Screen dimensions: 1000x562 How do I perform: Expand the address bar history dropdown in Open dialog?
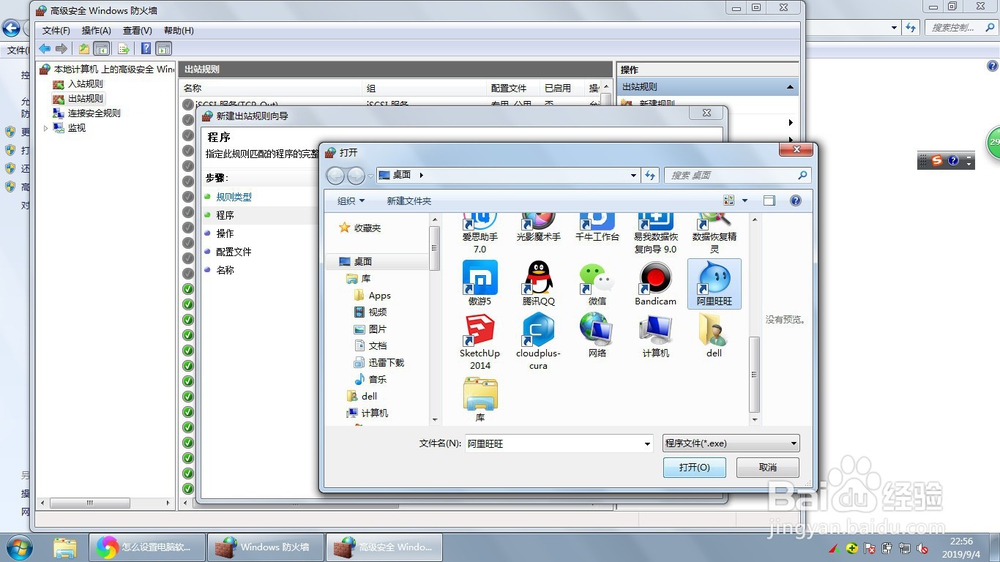tap(633, 175)
